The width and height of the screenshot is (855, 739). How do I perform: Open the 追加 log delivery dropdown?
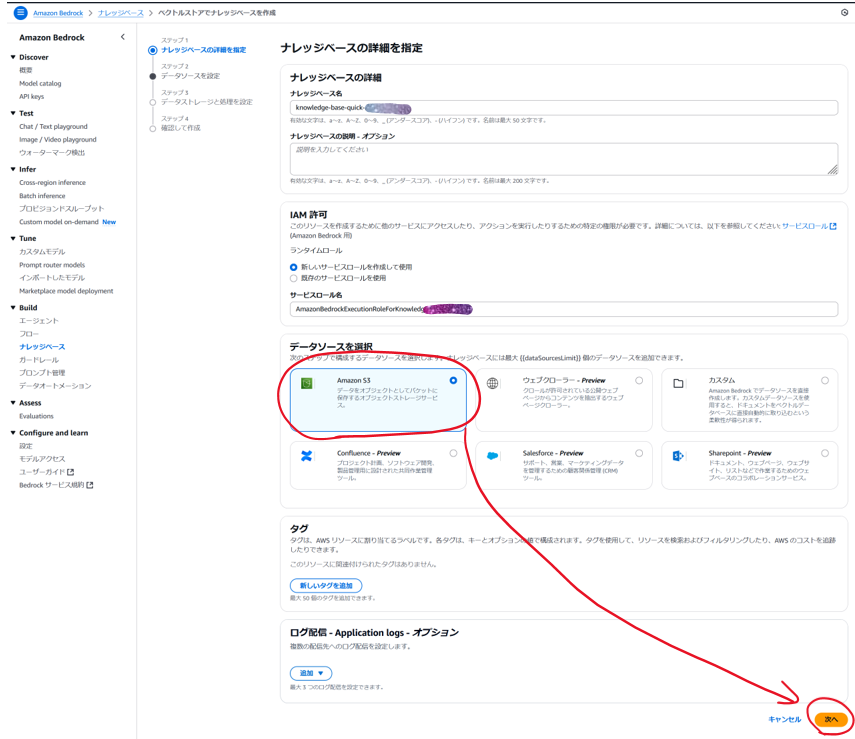pos(311,673)
